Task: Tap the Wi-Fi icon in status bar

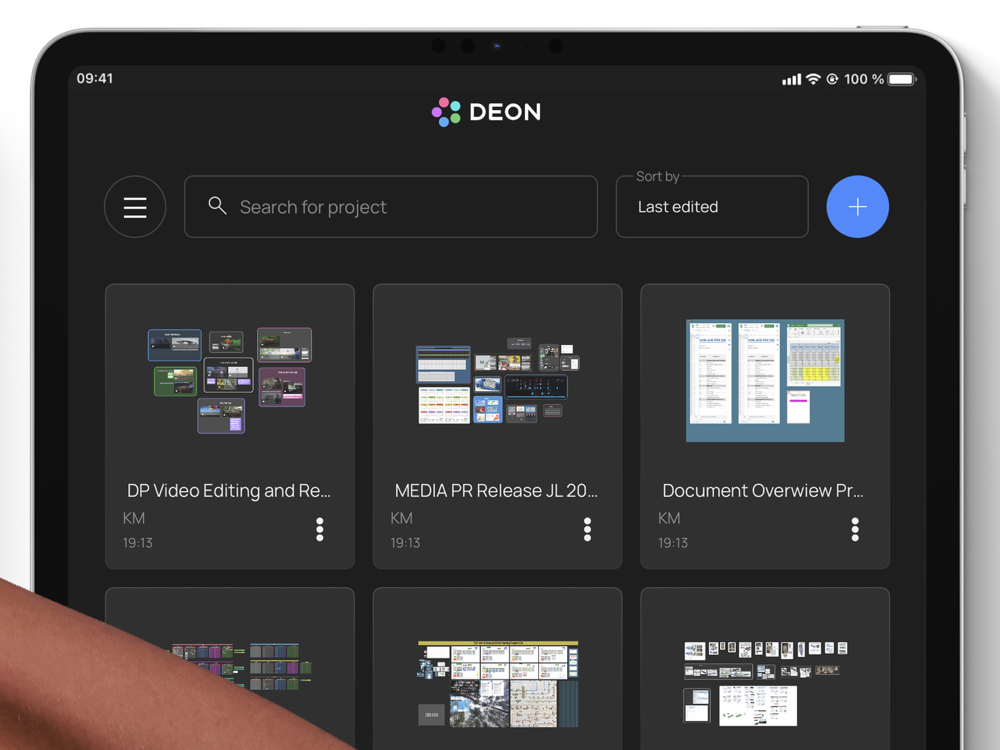Action: [813, 79]
